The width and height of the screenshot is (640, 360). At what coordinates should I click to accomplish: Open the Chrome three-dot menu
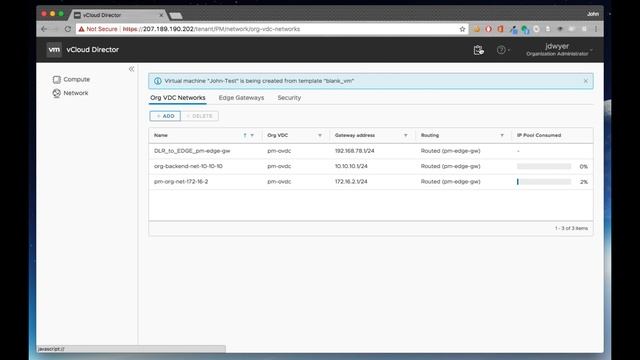pos(596,29)
